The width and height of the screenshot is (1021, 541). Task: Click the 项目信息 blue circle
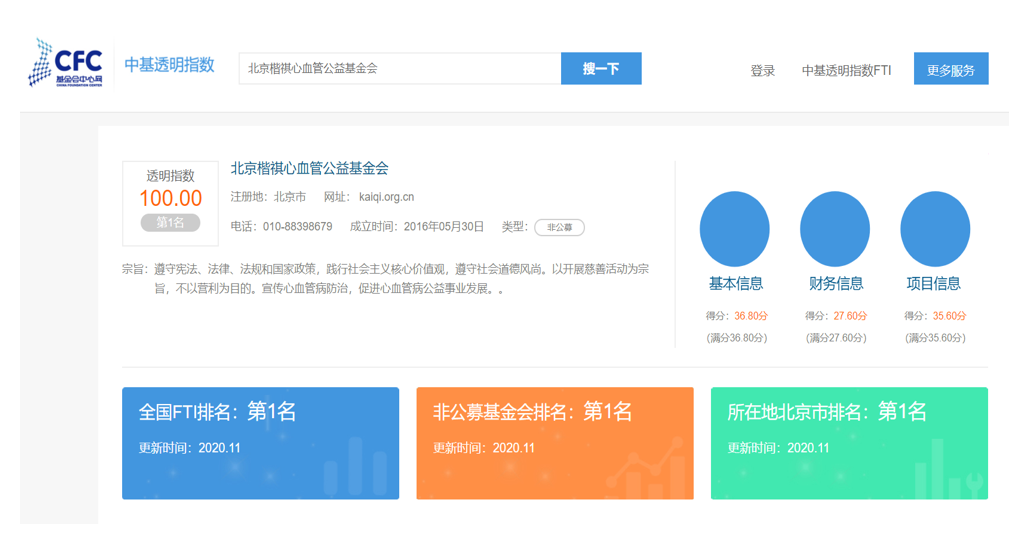tap(935, 229)
